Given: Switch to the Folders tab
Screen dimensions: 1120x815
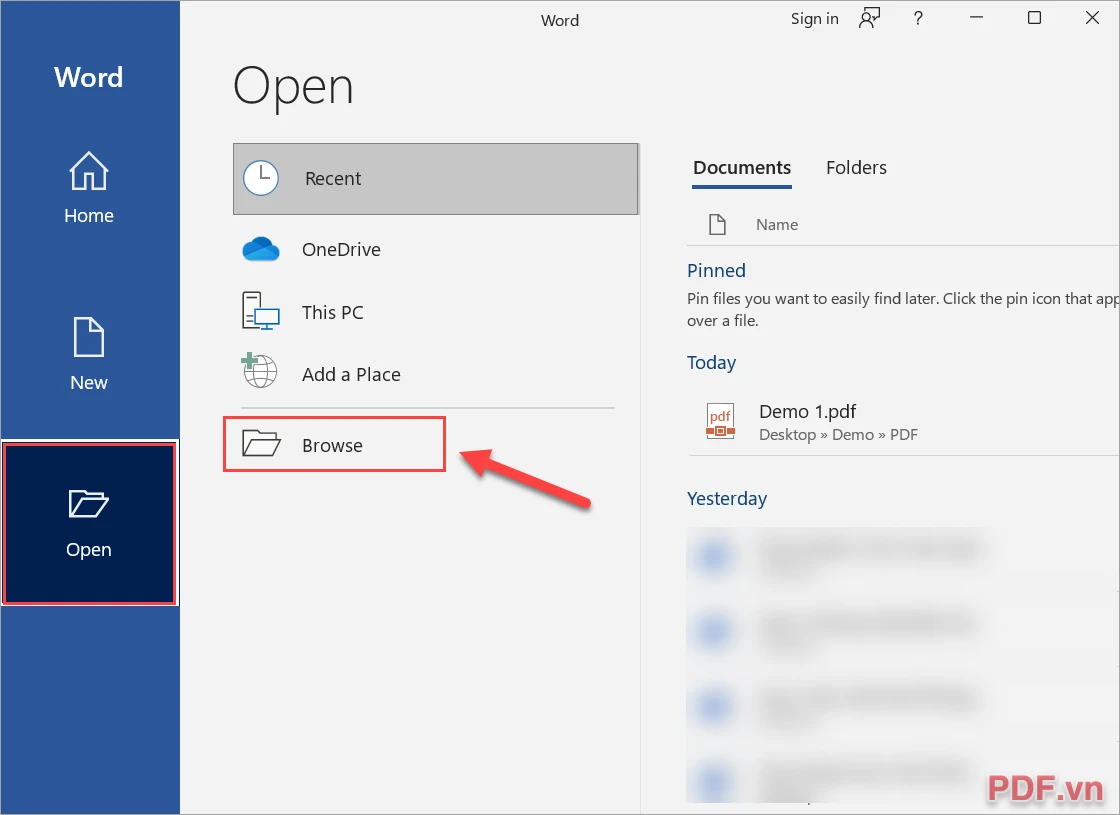Looking at the screenshot, I should coord(856,168).
